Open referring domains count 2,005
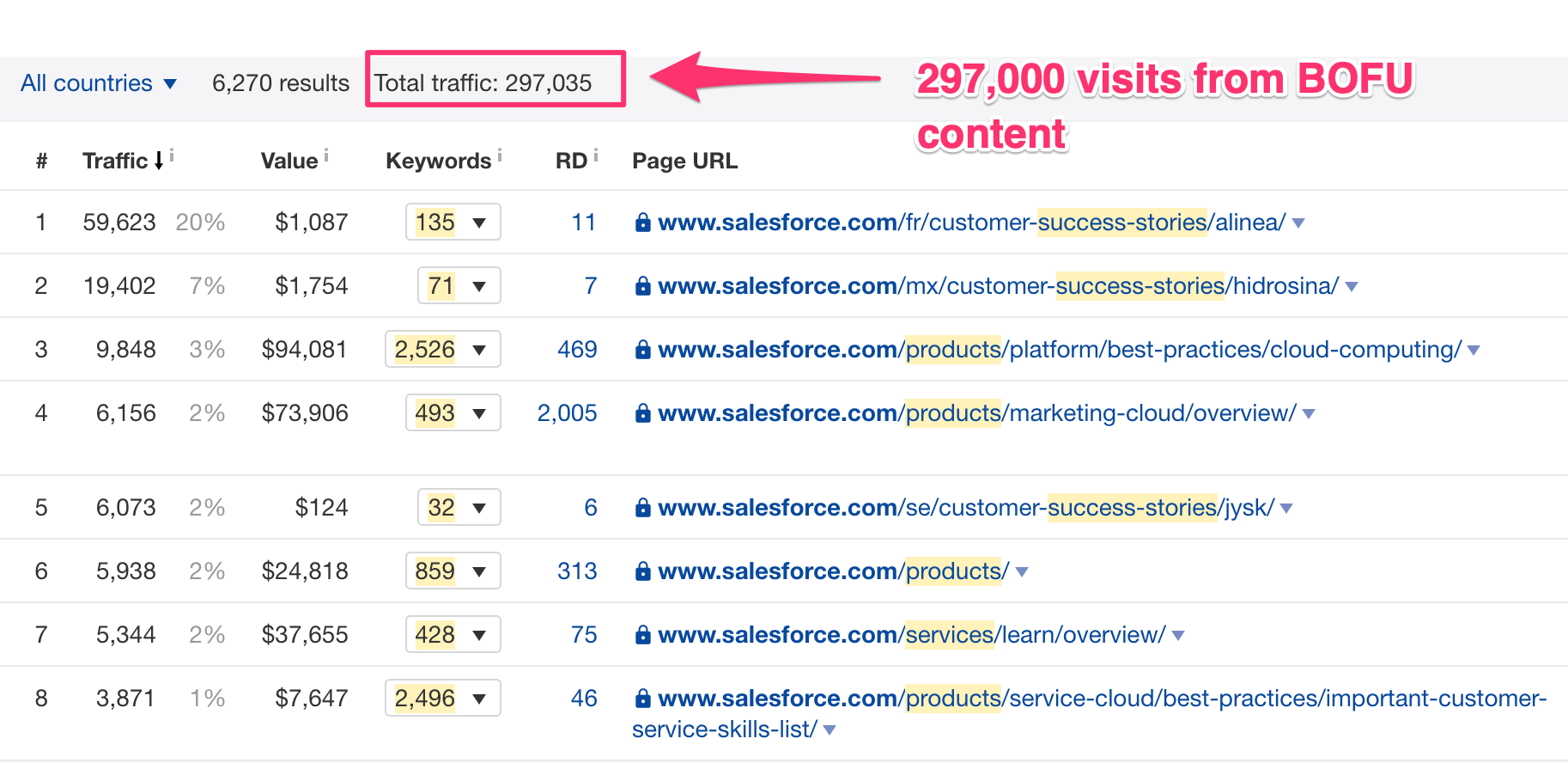The width and height of the screenshot is (1568, 763). point(567,413)
